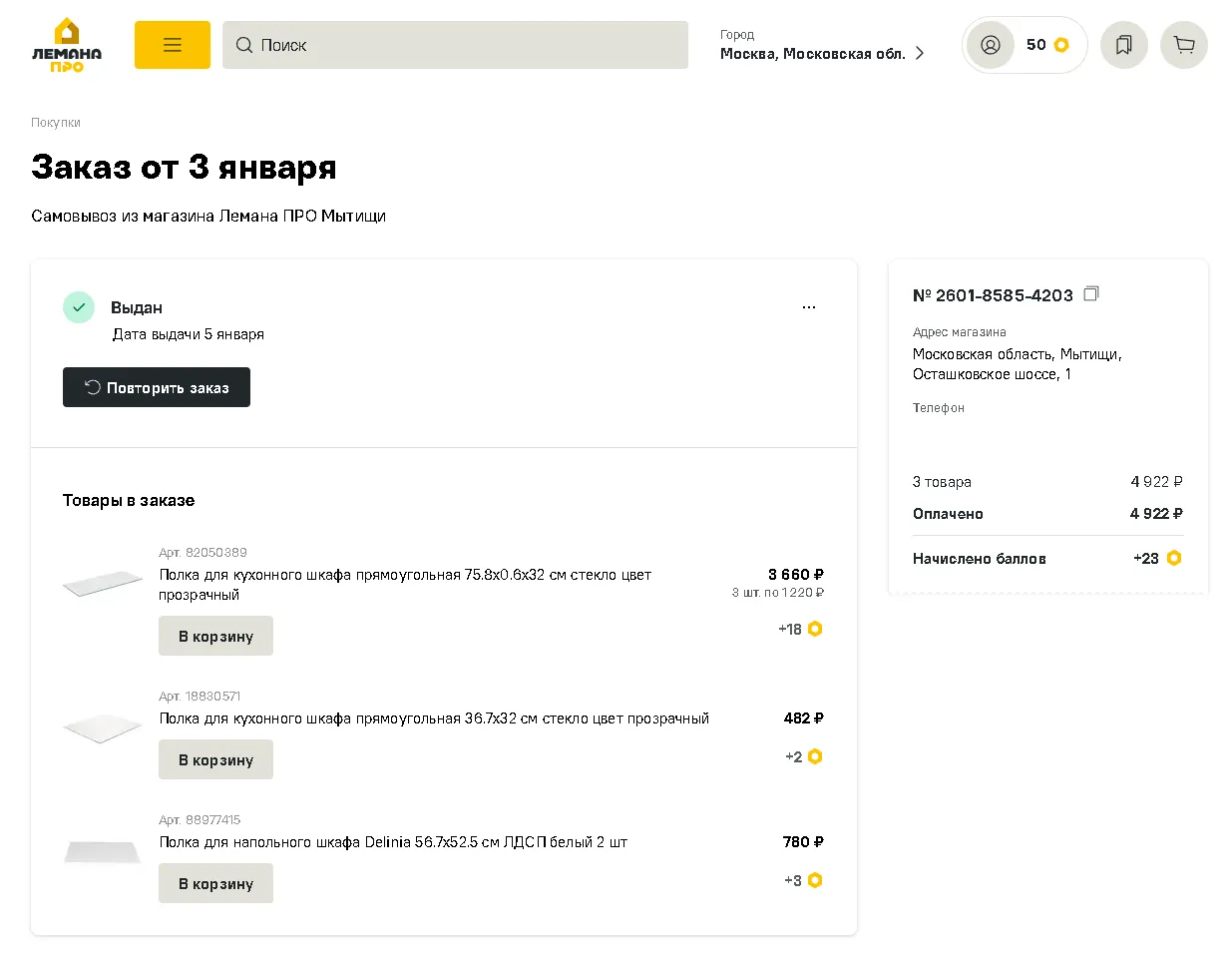Image resolution: width=1232 pixels, height=955 pixels.
Task: Open product link Полка Delinia 56.7x52.5 см
Action: pyautogui.click(x=393, y=842)
